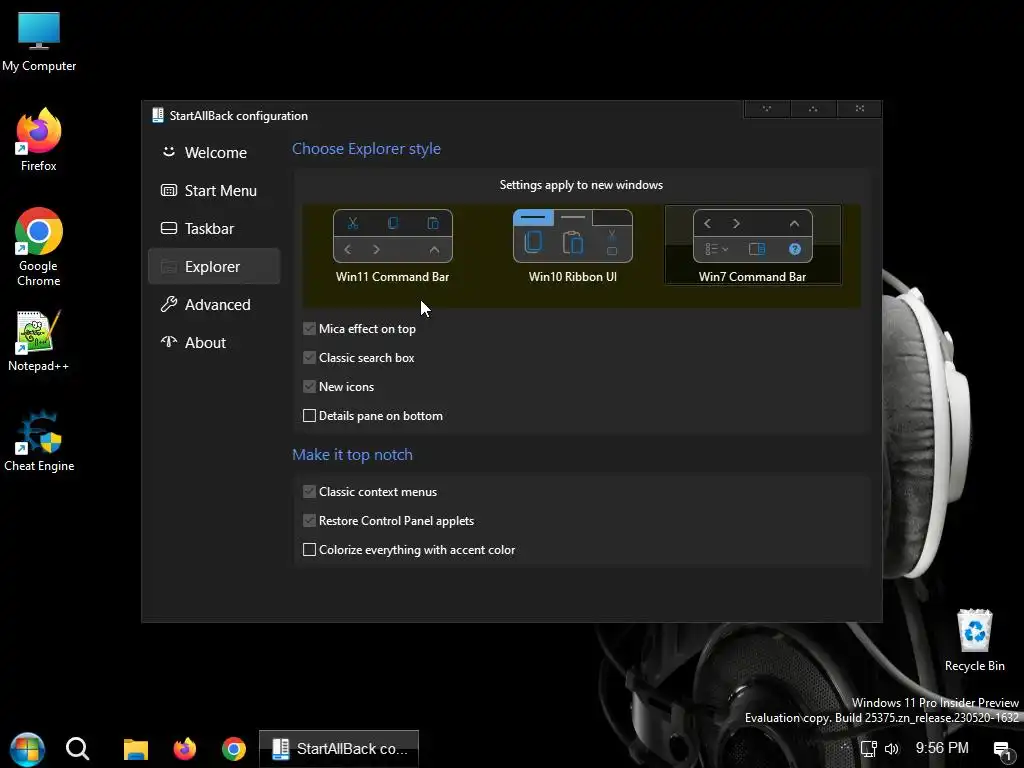Select the Recycle Bin desktop icon
1024x768 pixels.
974,640
